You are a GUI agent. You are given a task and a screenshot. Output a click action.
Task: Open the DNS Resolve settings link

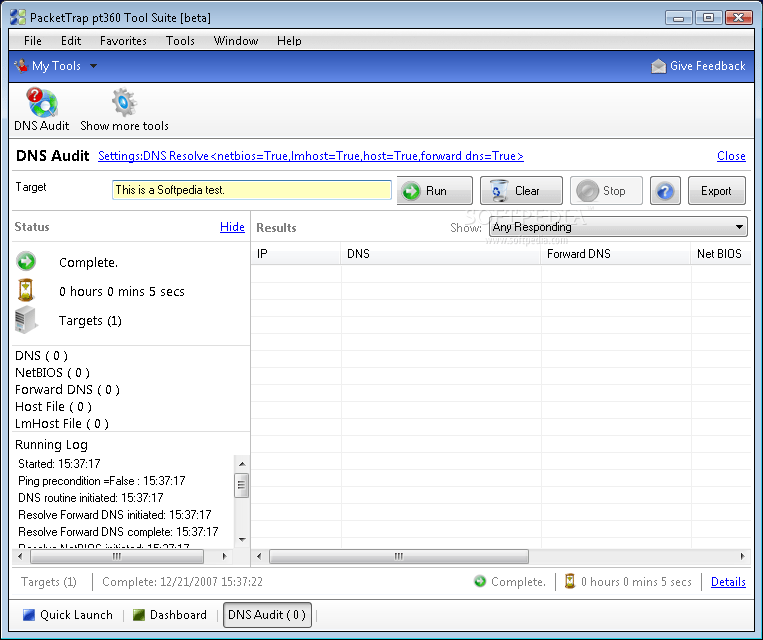point(311,156)
